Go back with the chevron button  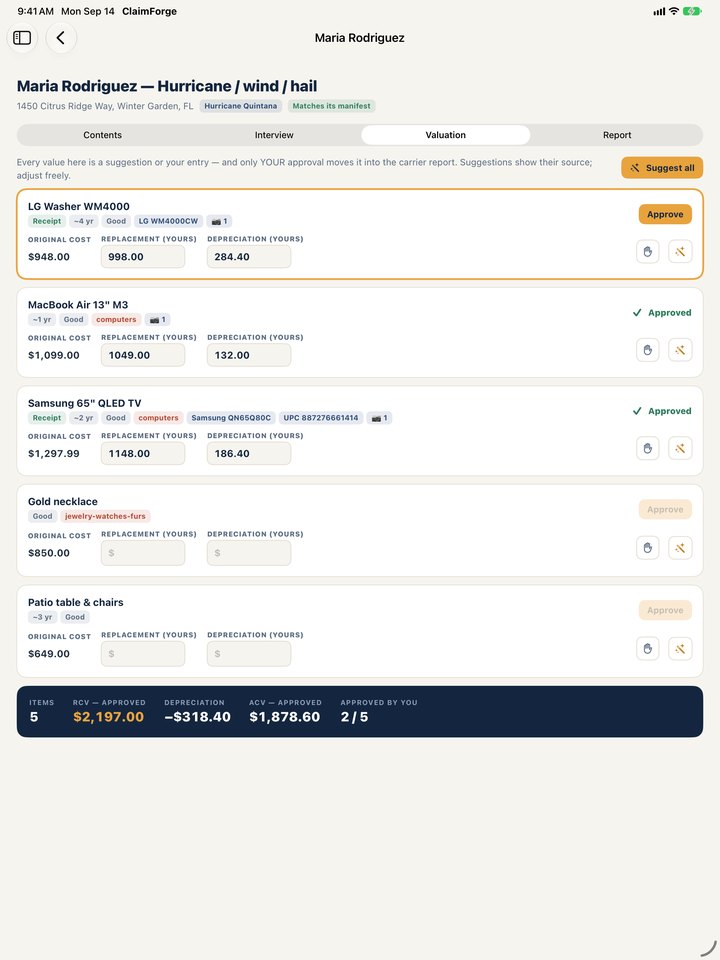click(61, 38)
